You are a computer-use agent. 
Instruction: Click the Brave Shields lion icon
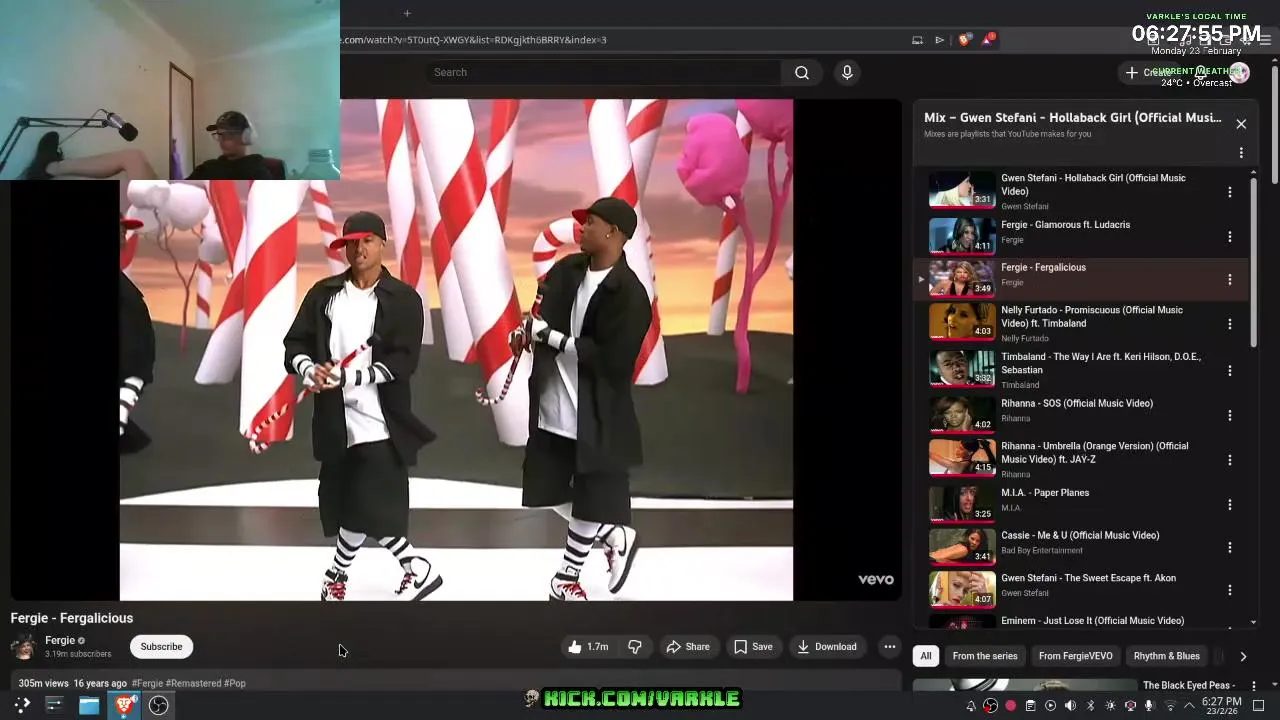coord(964,40)
